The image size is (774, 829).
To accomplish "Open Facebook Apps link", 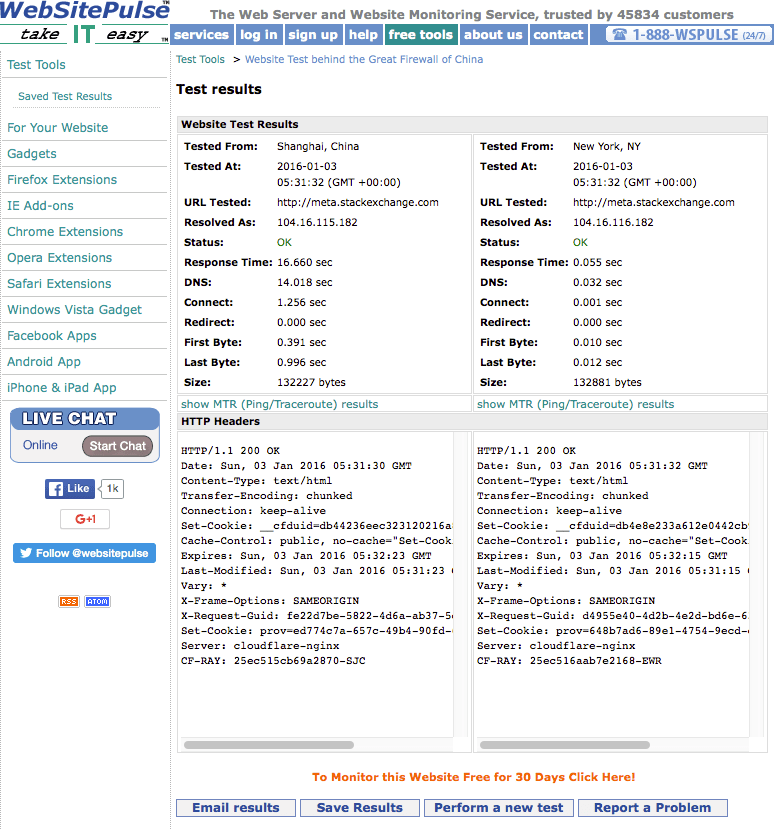I will (52, 336).
